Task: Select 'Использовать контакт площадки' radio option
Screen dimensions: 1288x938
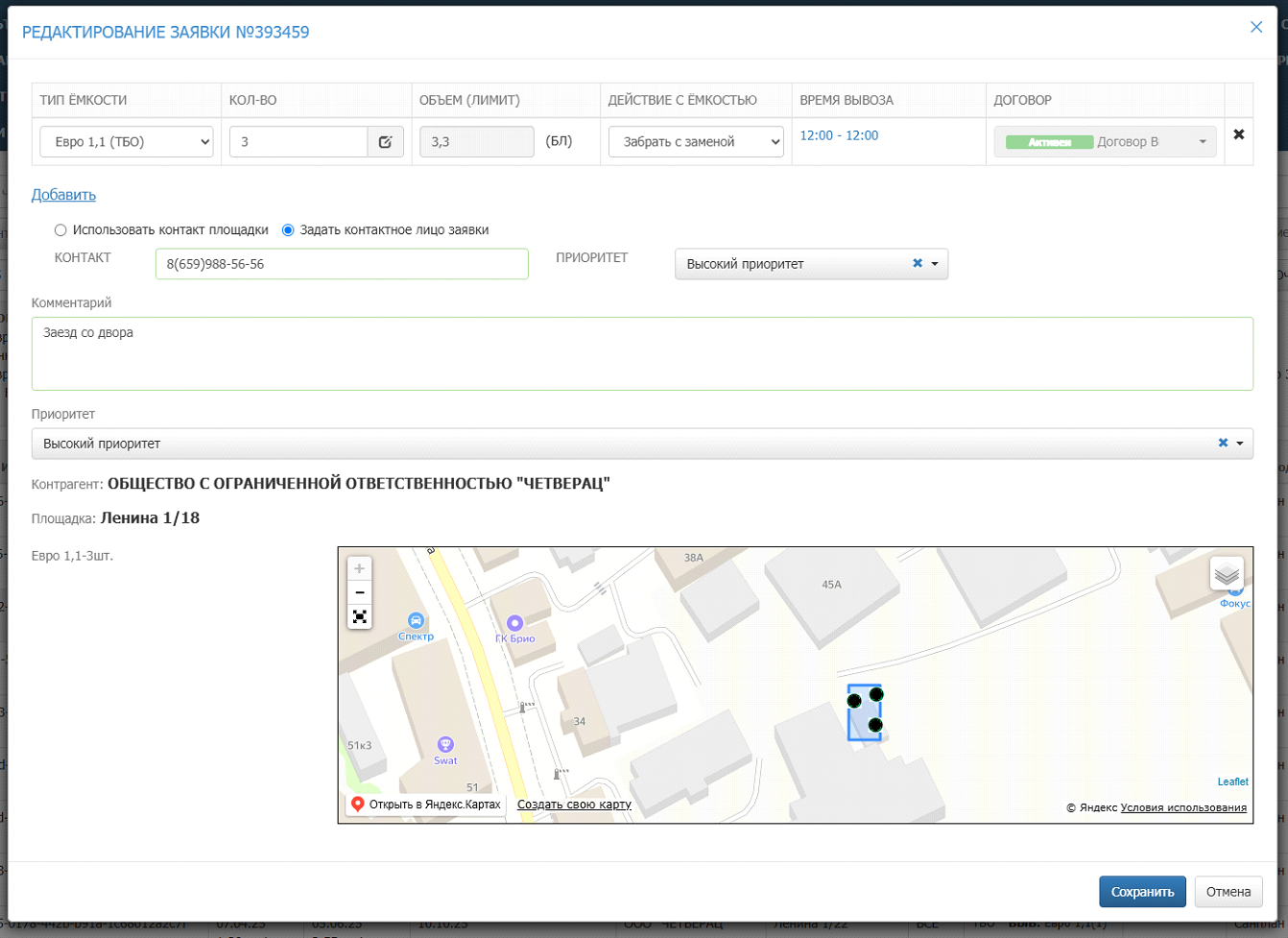Action: (x=60, y=230)
